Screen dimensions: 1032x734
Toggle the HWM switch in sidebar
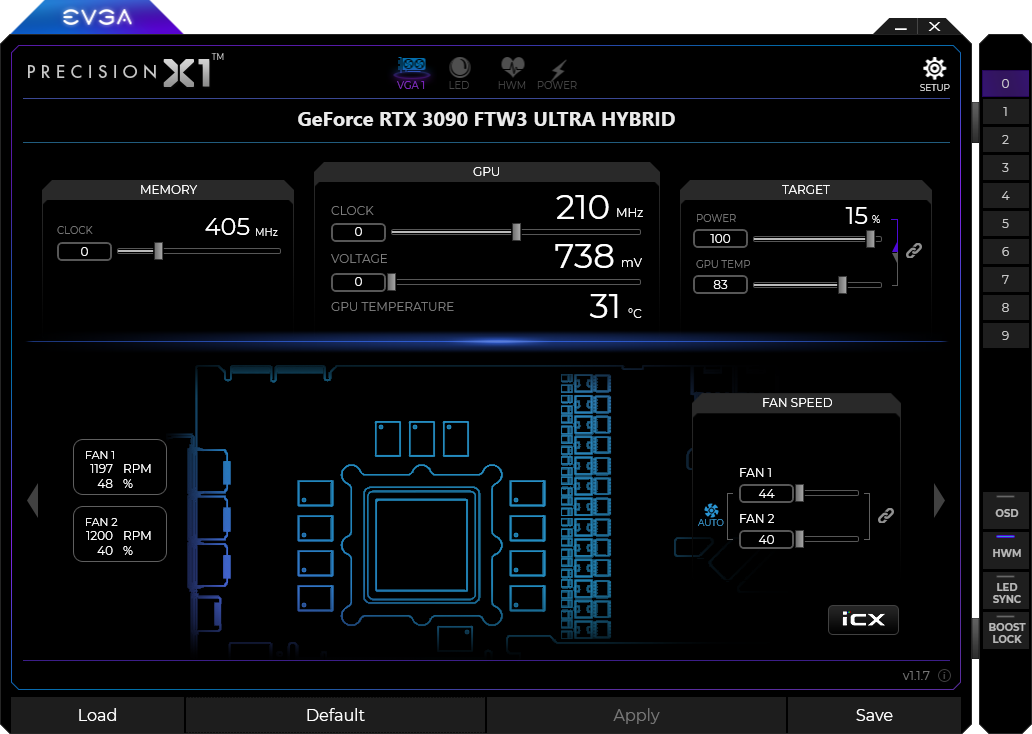[x=1006, y=548]
